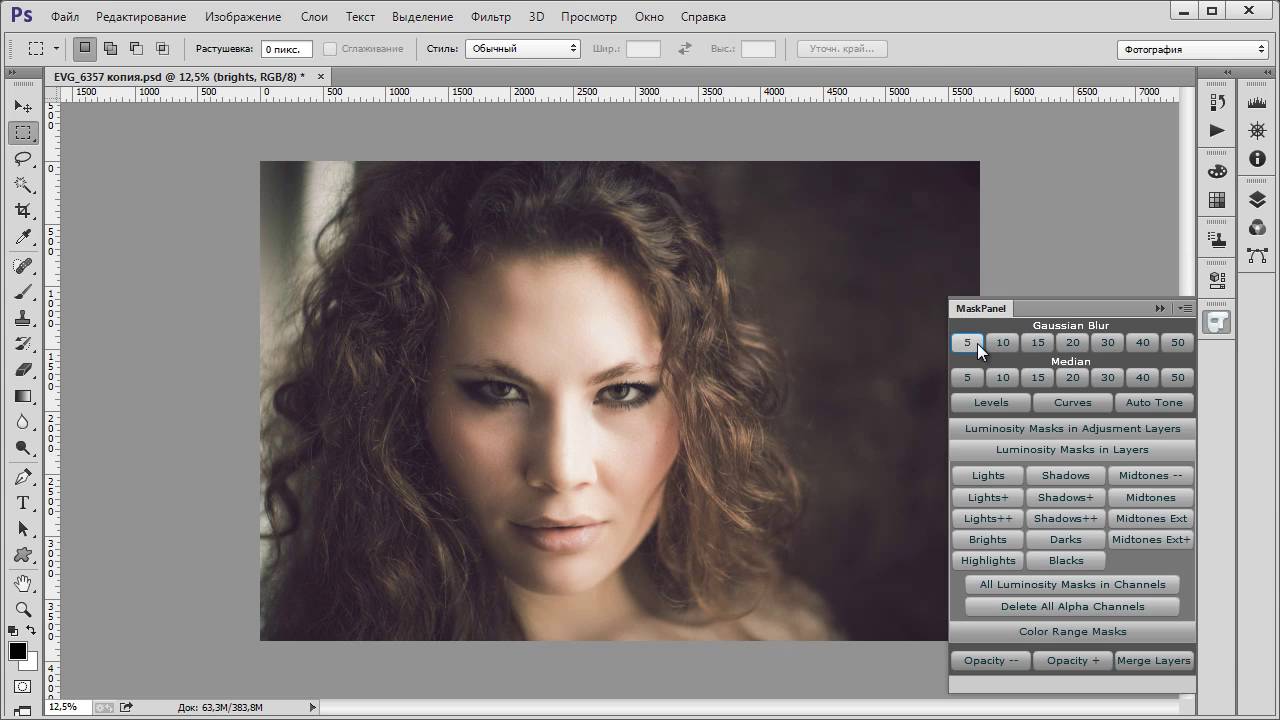Open the Изображение menu

[x=243, y=17]
